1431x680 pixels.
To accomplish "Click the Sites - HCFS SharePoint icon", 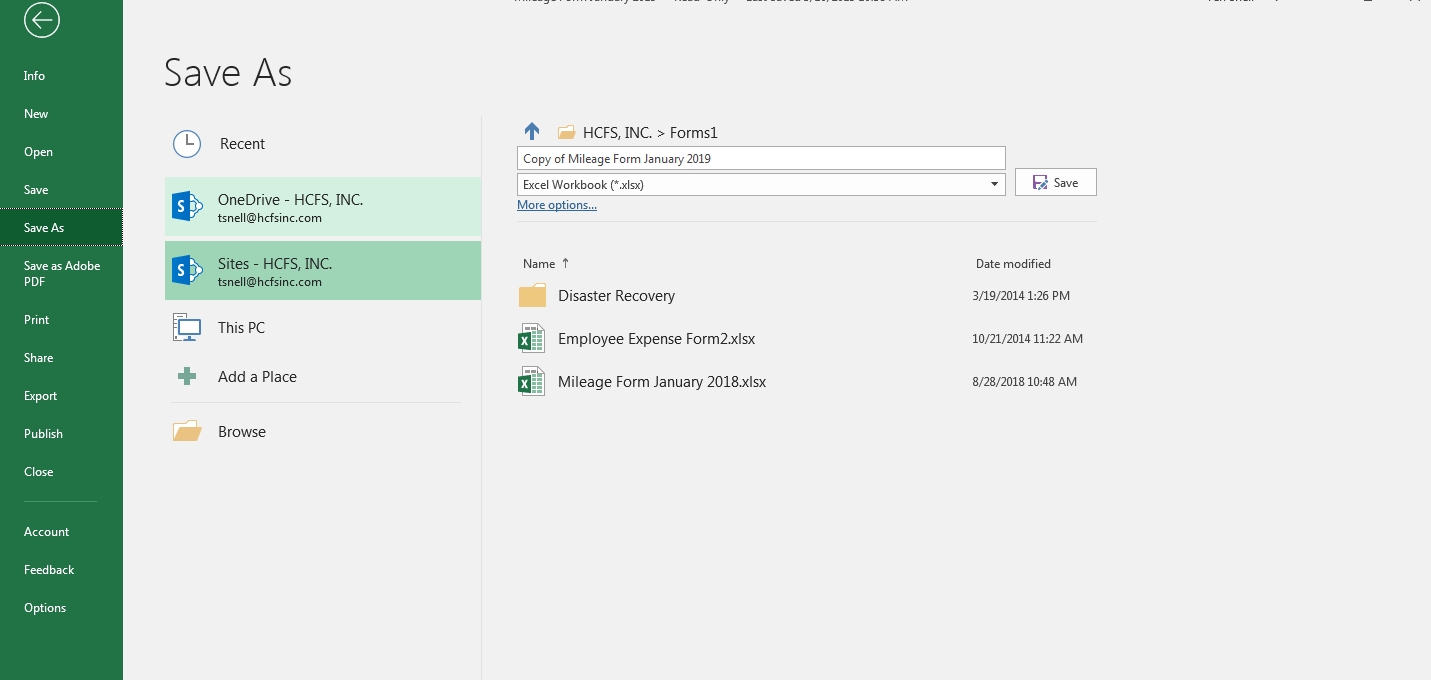I will 187,271.
